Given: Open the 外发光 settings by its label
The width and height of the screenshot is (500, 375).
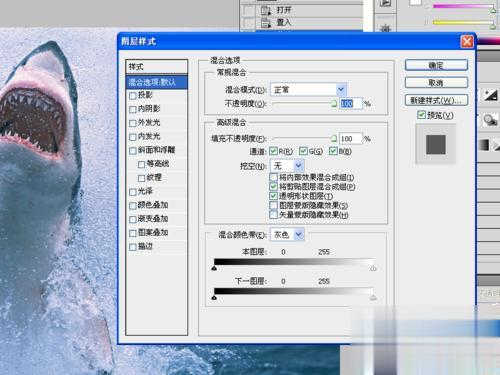Looking at the screenshot, I should [149, 123].
